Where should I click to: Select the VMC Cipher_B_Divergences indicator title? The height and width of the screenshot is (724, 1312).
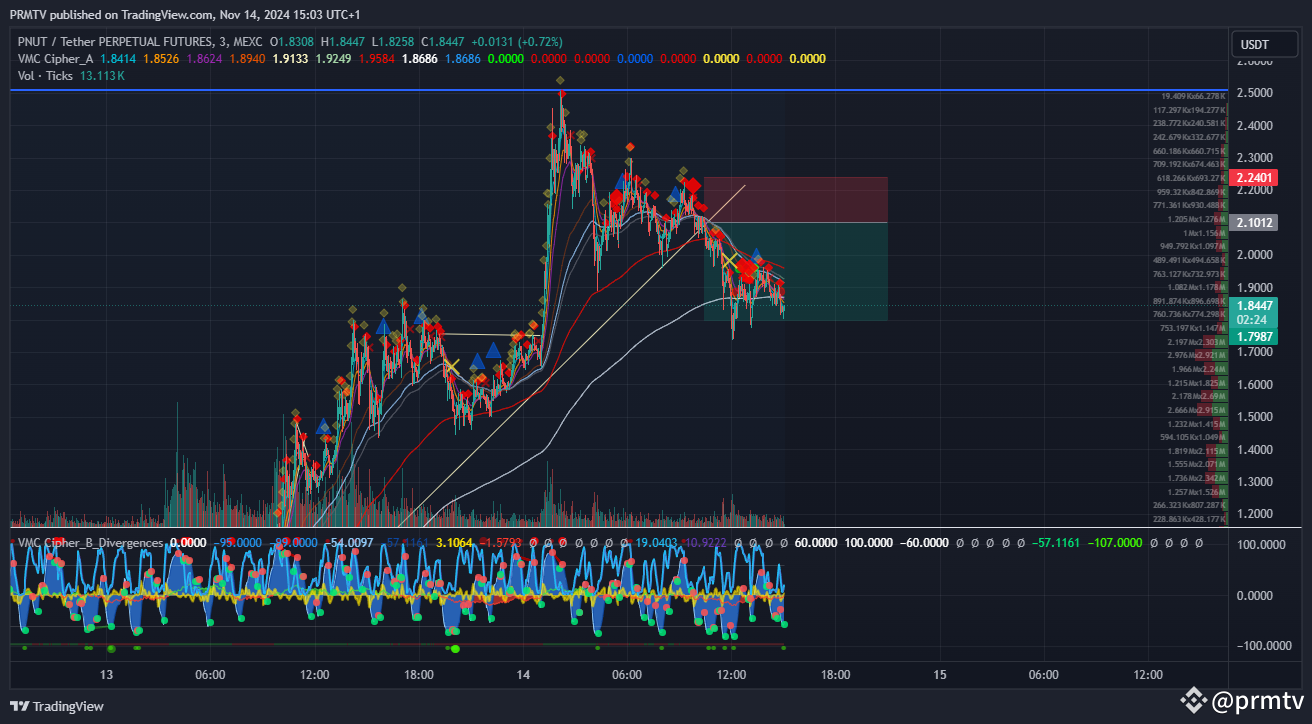[x=90, y=543]
